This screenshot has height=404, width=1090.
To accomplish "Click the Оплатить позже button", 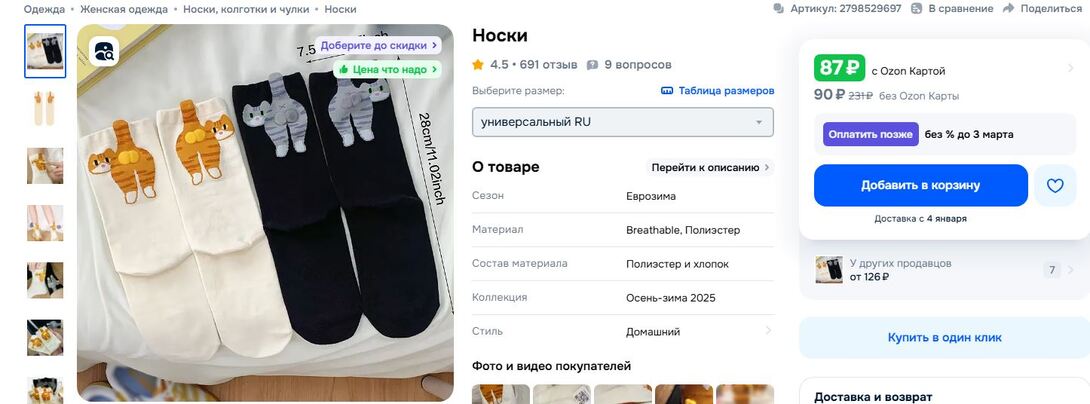I will [x=870, y=134].
